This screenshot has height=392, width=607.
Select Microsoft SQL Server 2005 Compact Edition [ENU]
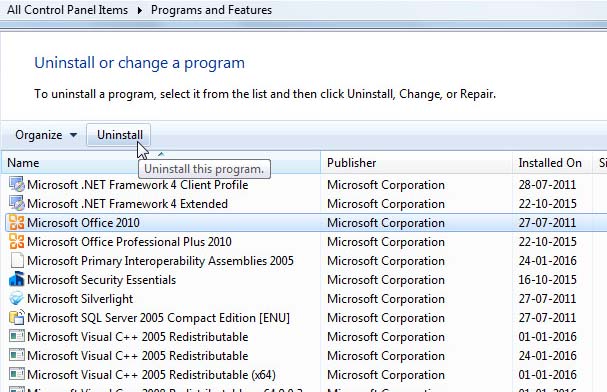coord(158,318)
